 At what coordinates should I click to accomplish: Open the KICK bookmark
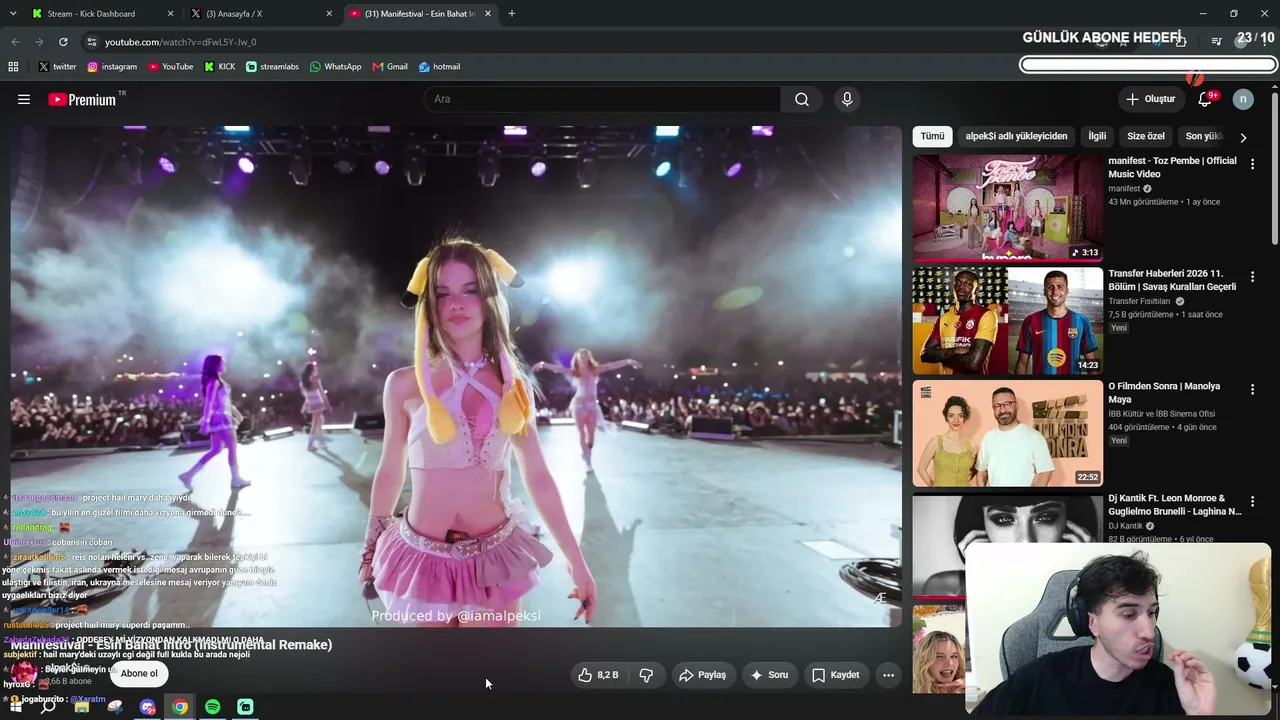pyautogui.click(x=220, y=67)
